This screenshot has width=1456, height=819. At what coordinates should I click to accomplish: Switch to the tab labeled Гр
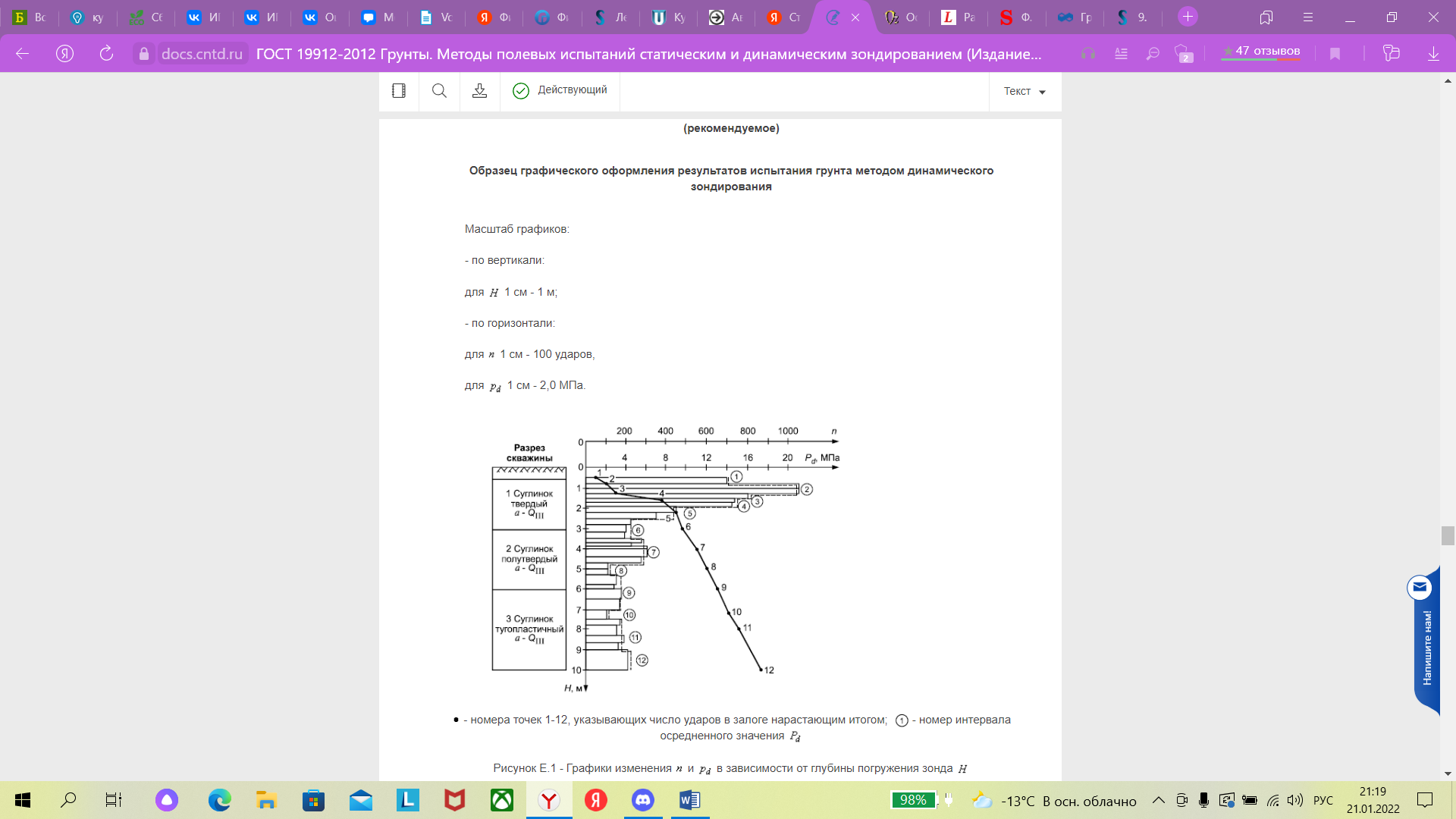(1075, 17)
